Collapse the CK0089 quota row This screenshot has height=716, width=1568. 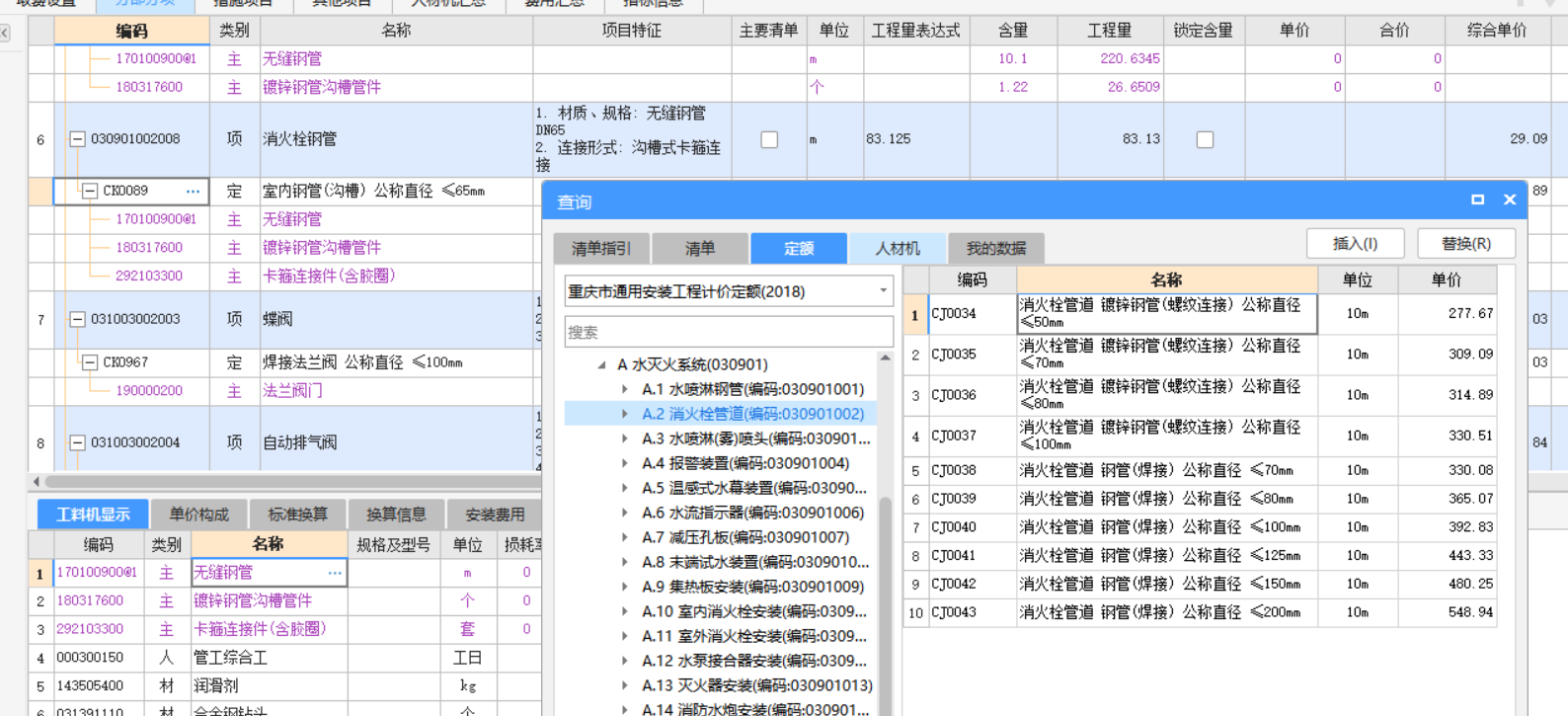(x=90, y=191)
